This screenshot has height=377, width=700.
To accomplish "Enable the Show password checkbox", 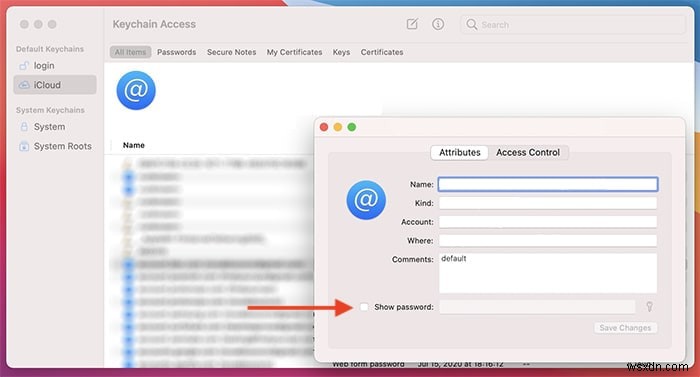I will pos(364,307).
